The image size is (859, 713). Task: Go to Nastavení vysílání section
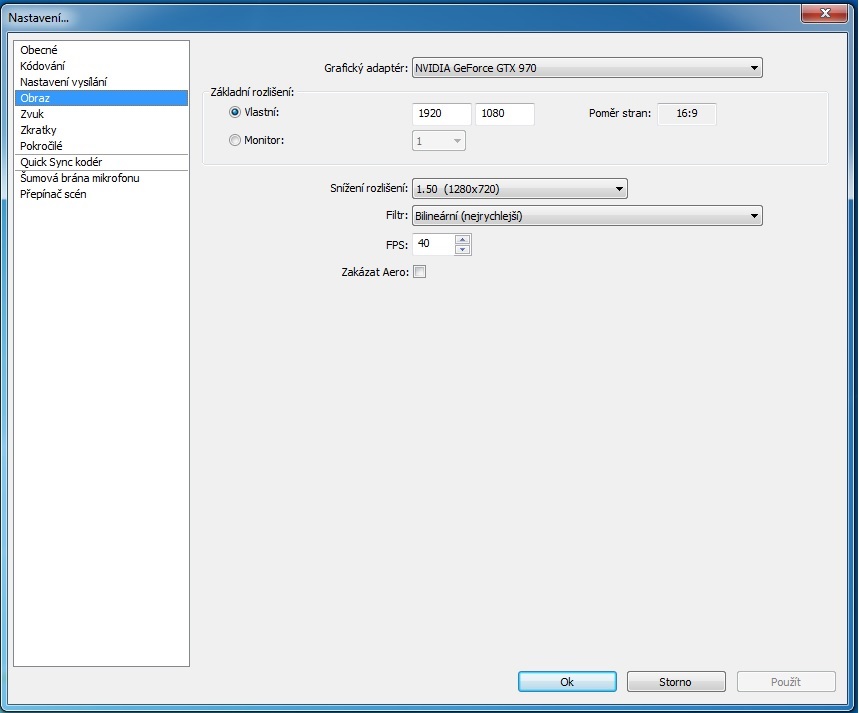101,82
